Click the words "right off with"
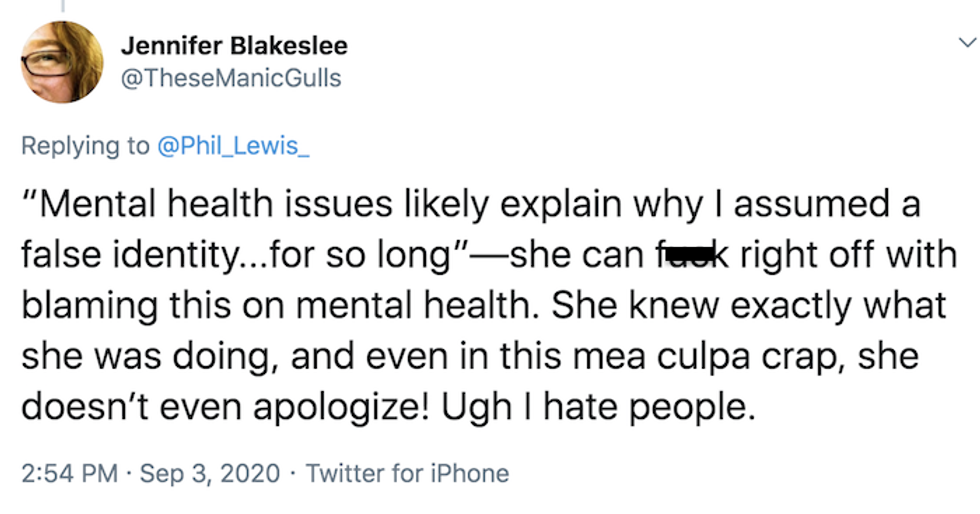Image resolution: width=980 pixels, height=514 pixels. (x=848, y=254)
